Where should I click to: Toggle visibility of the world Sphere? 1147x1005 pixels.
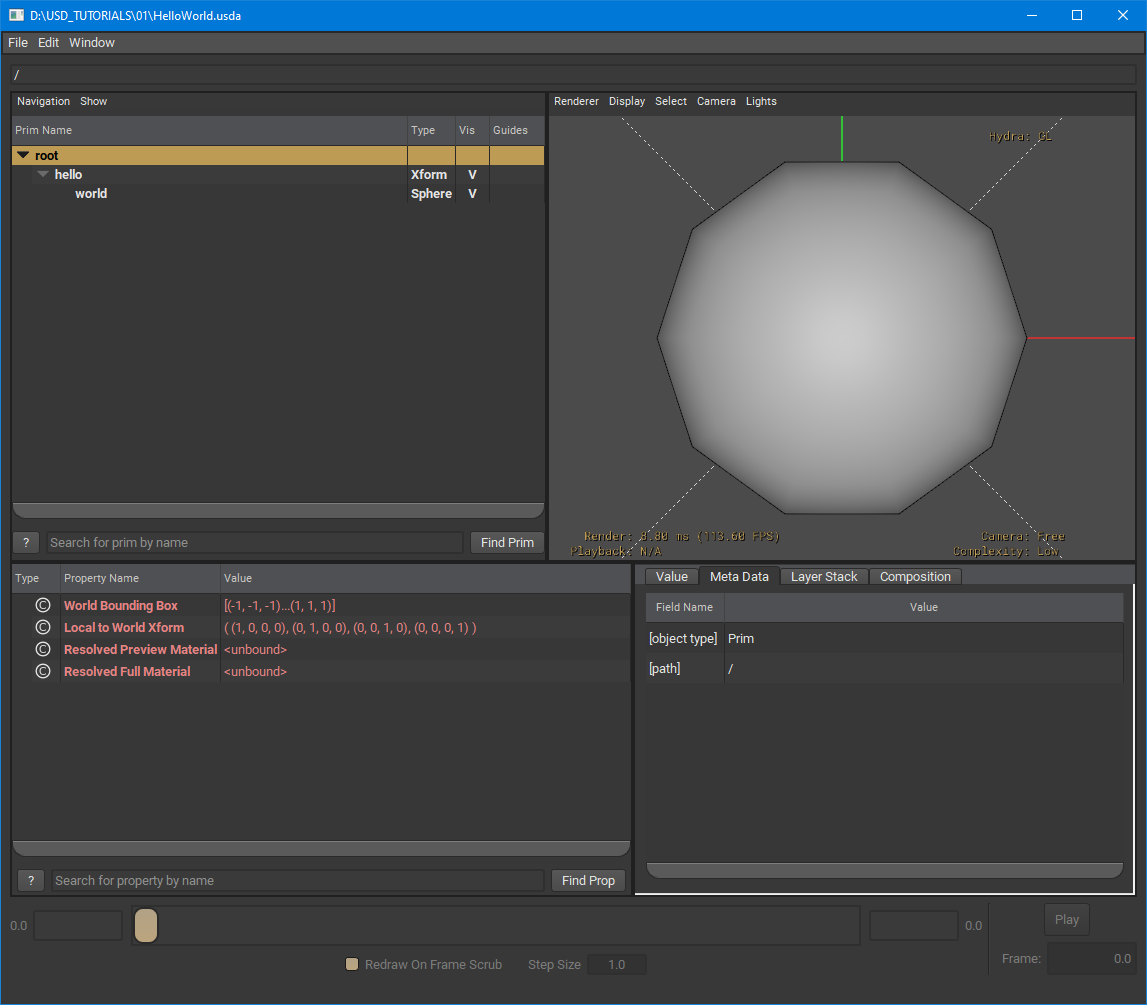(x=471, y=193)
